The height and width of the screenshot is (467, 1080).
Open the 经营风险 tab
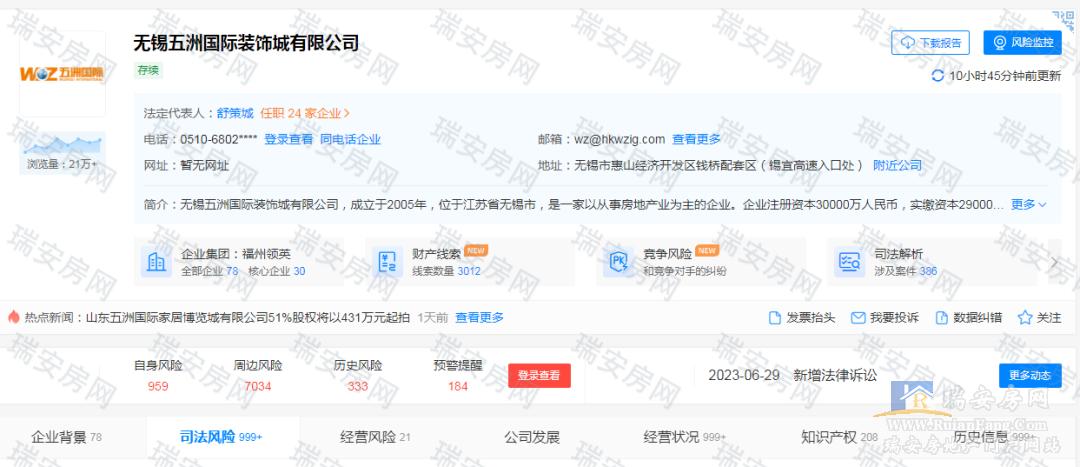368,437
